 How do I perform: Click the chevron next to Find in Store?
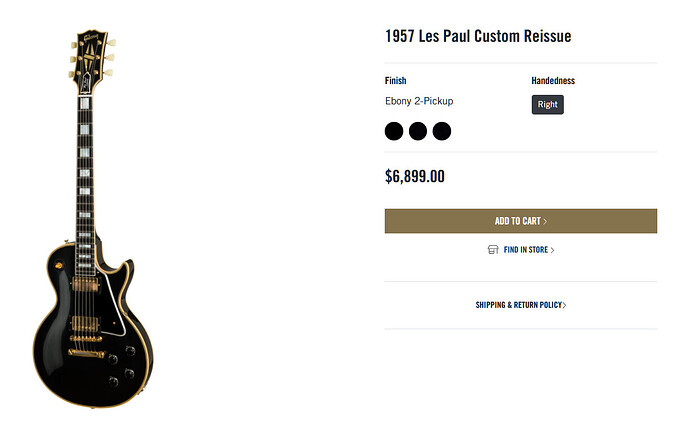pyautogui.click(x=553, y=250)
